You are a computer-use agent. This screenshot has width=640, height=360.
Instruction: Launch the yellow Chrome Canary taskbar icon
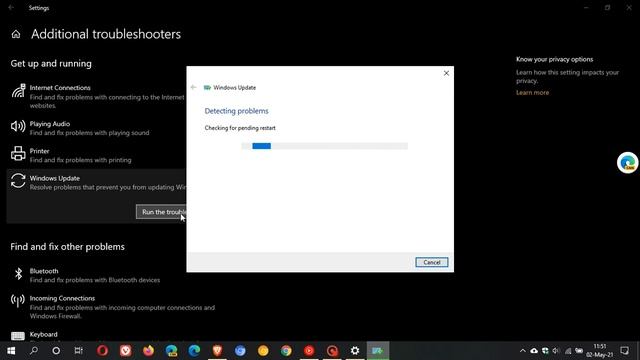263,351
